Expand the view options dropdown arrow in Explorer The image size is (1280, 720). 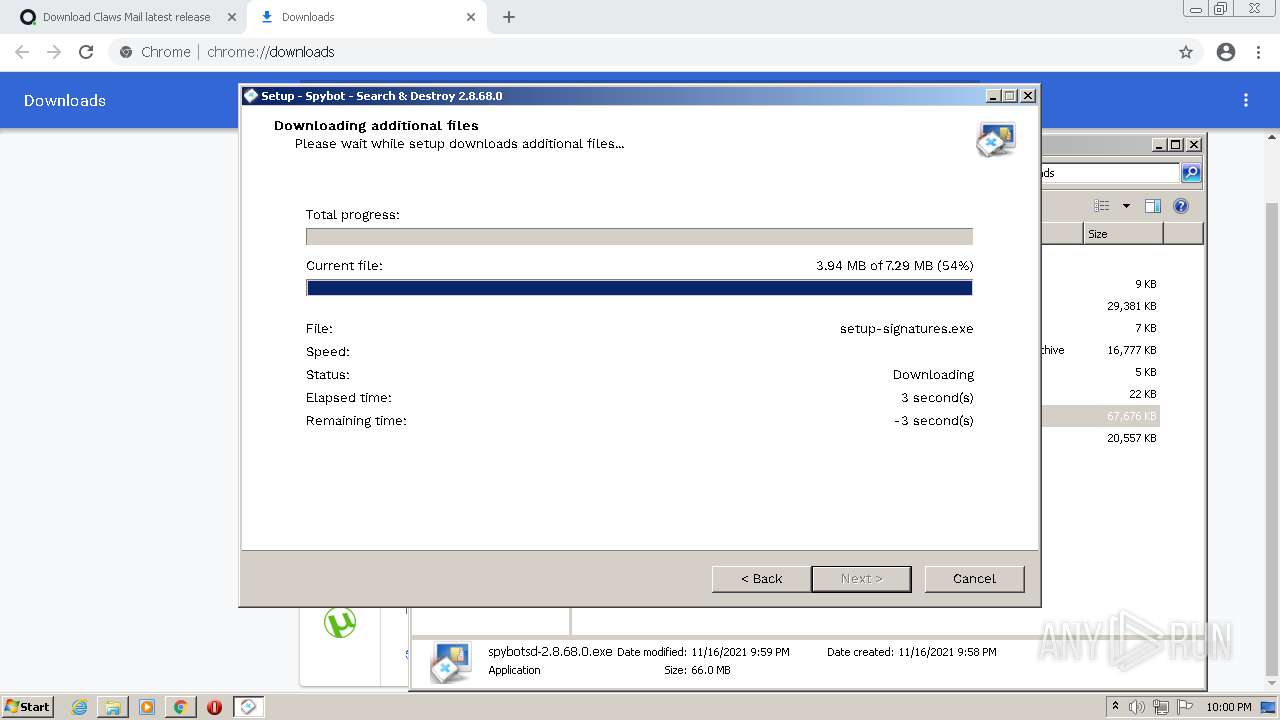(1126, 206)
